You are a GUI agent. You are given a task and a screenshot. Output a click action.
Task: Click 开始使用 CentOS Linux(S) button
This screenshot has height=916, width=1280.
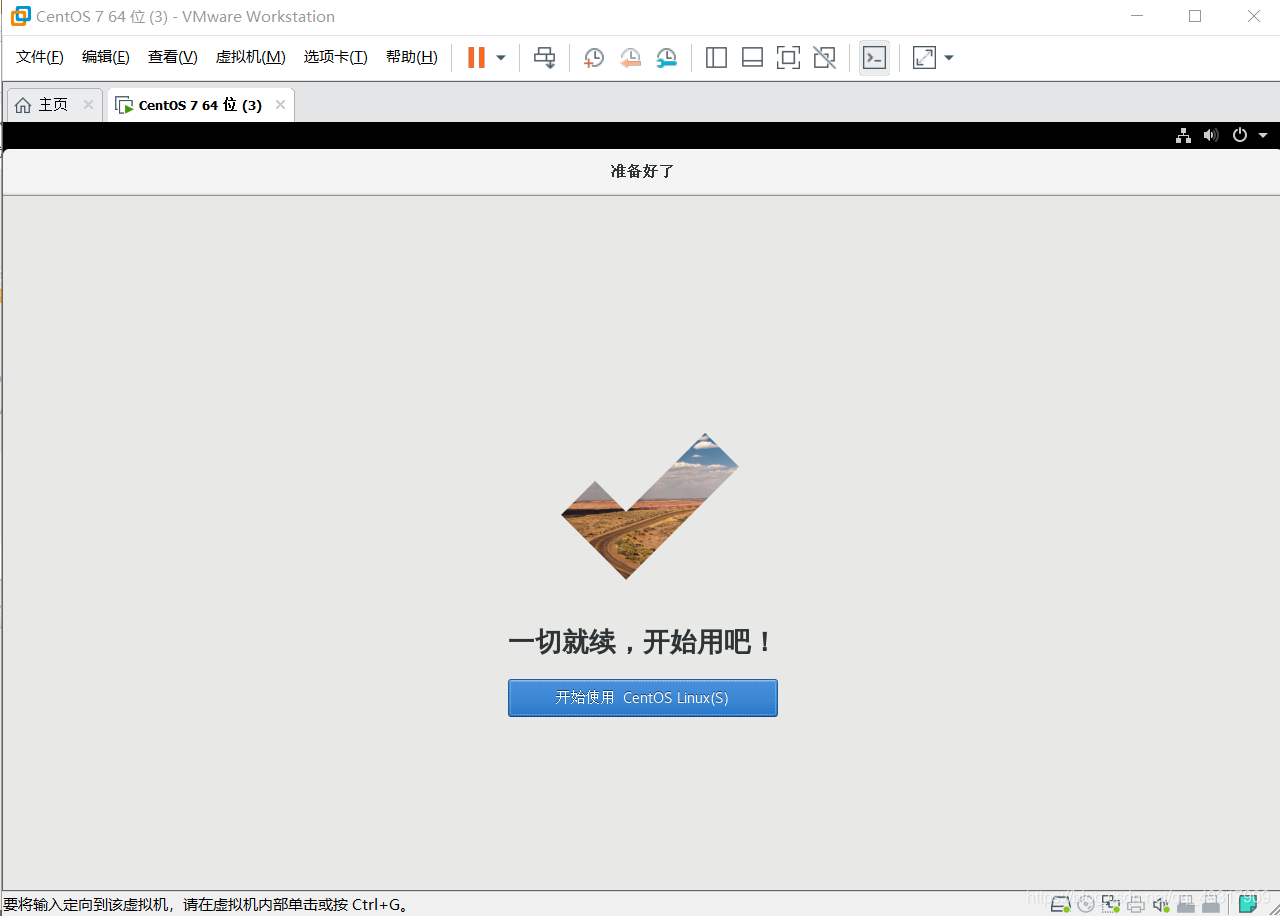click(643, 698)
